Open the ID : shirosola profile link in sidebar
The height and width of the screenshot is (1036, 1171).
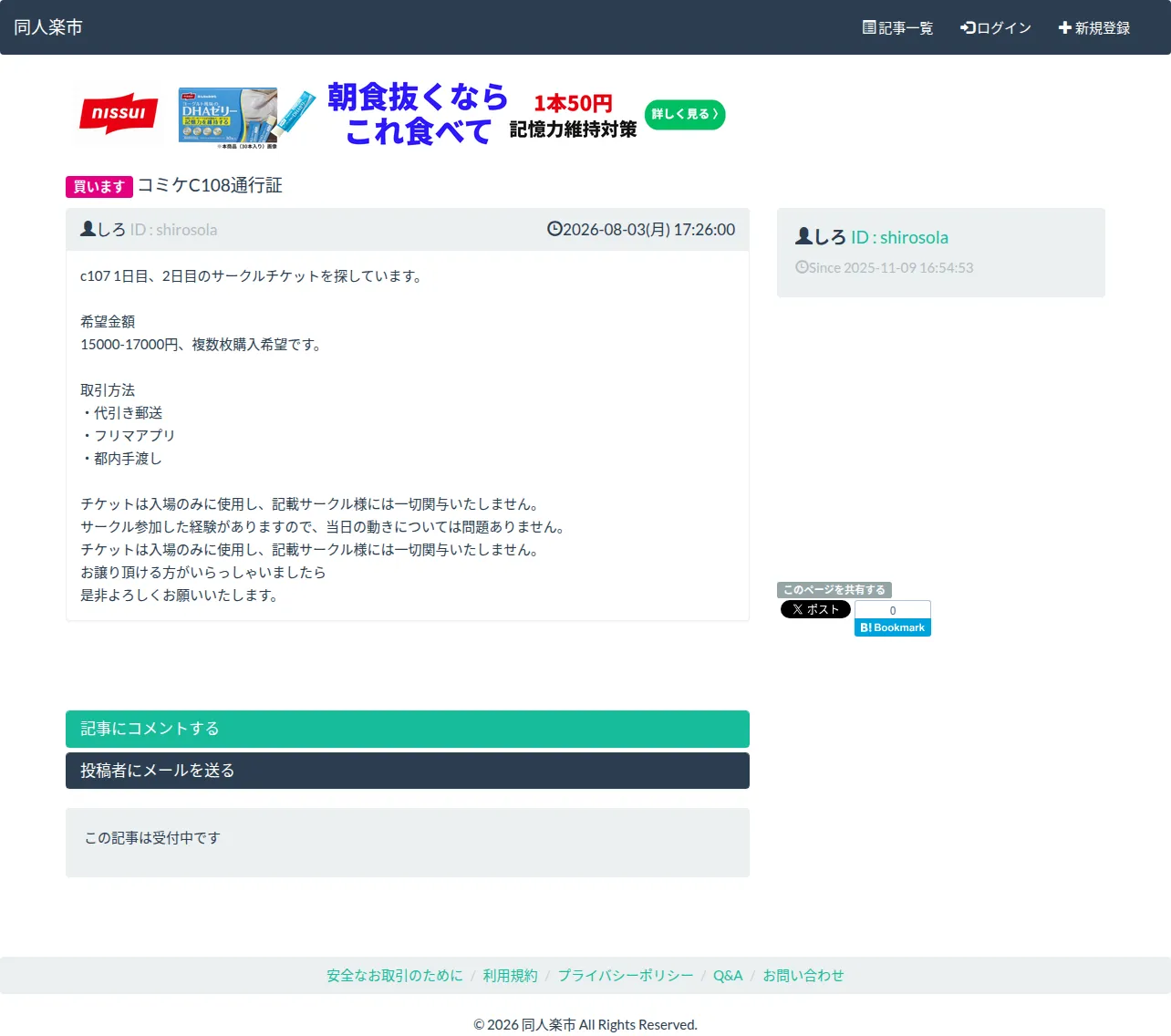pyautogui.click(x=899, y=237)
